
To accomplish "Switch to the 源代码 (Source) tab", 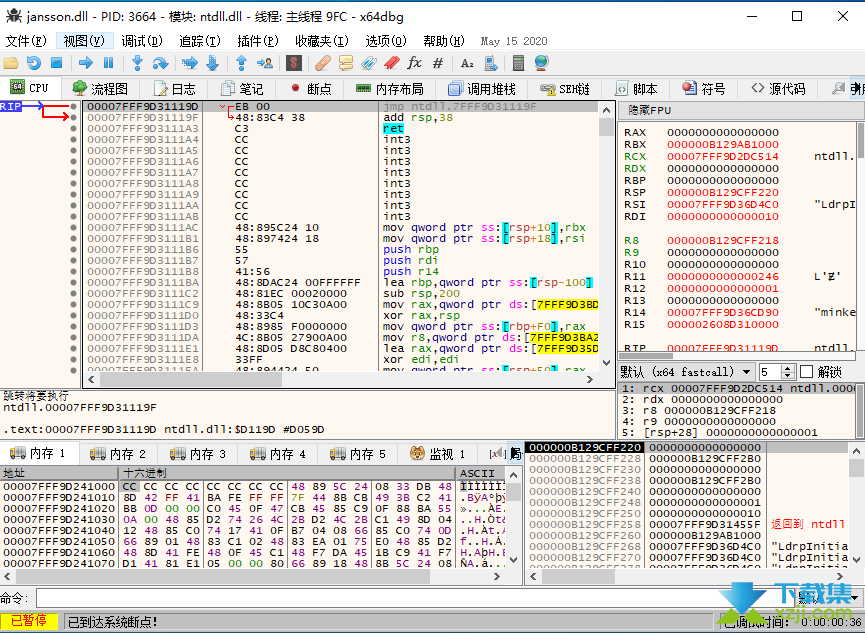I will click(x=778, y=89).
